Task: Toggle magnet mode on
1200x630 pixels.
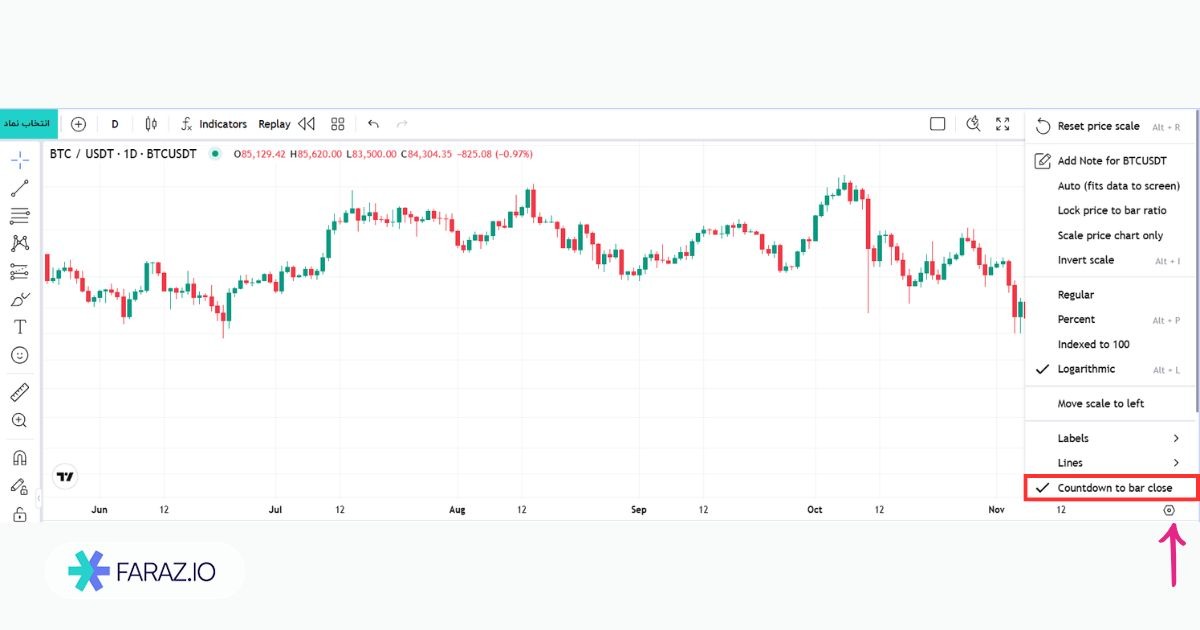Action: [x=19, y=458]
